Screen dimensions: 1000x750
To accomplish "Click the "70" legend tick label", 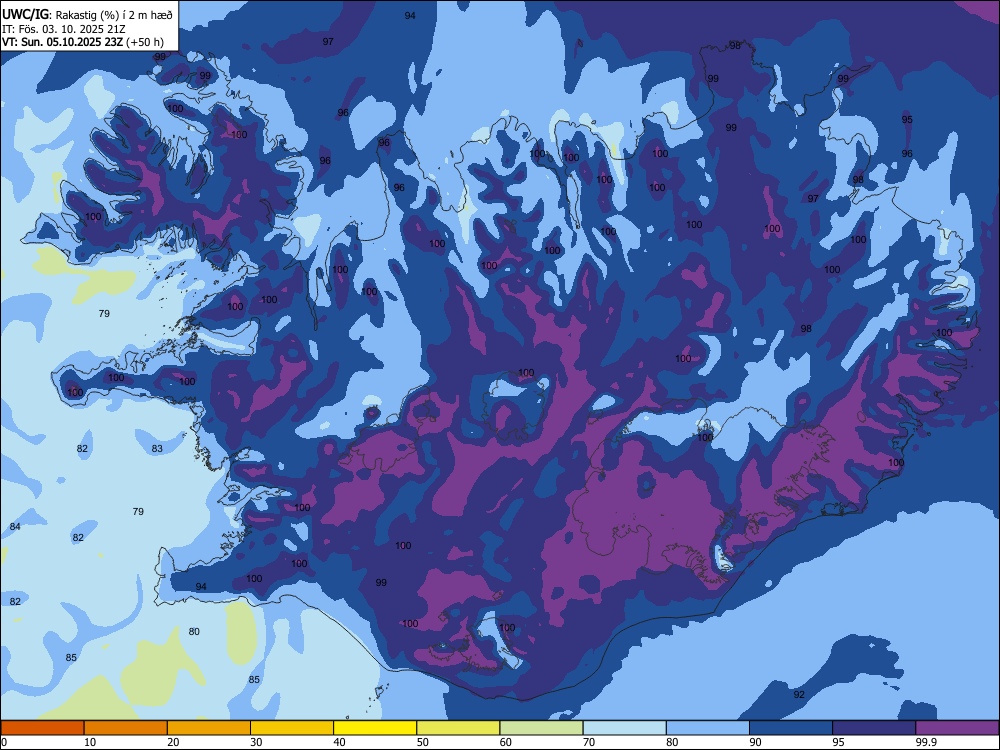I will tap(589, 742).
